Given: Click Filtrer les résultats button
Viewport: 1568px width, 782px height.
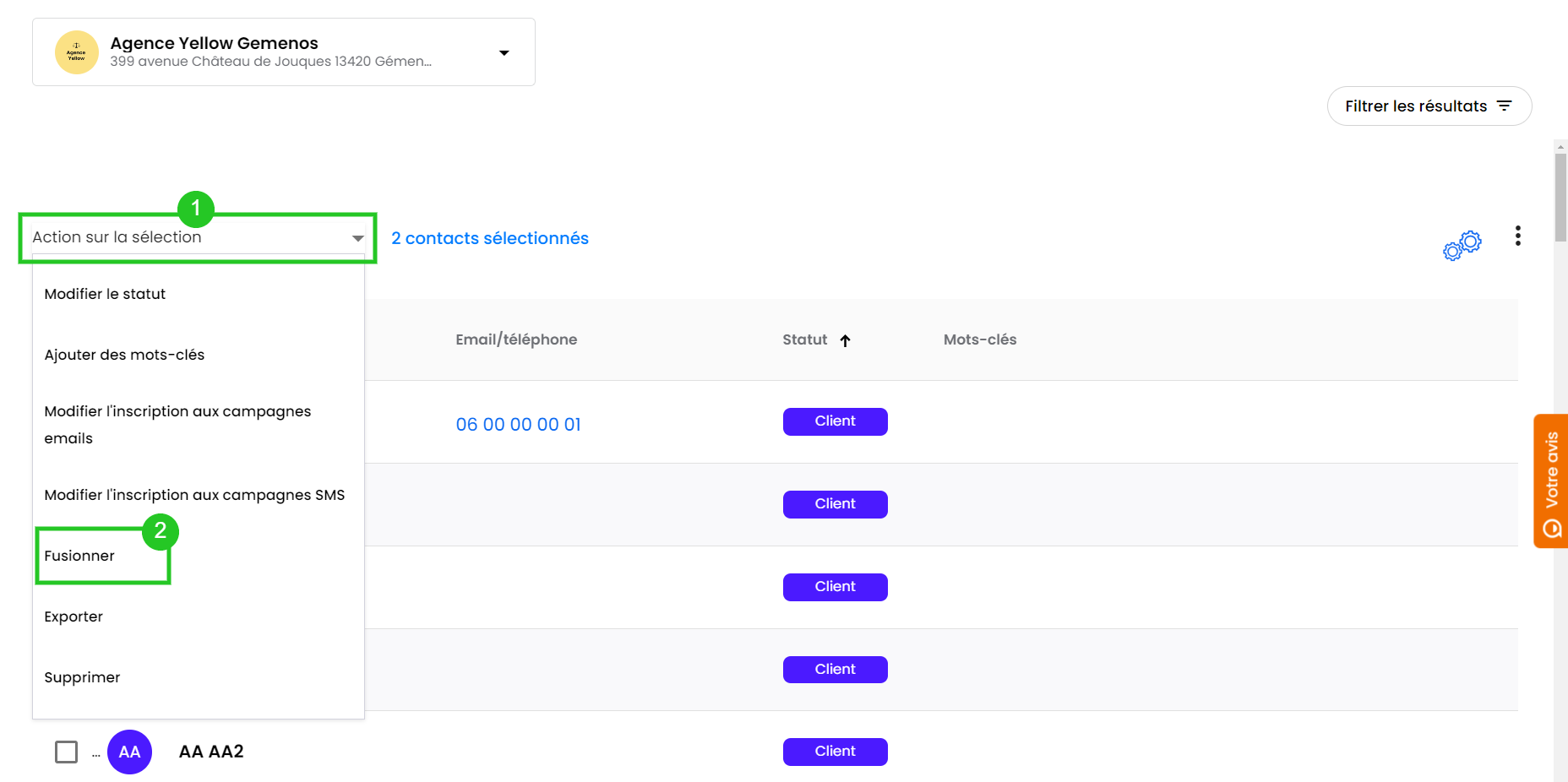Looking at the screenshot, I should click(1429, 106).
